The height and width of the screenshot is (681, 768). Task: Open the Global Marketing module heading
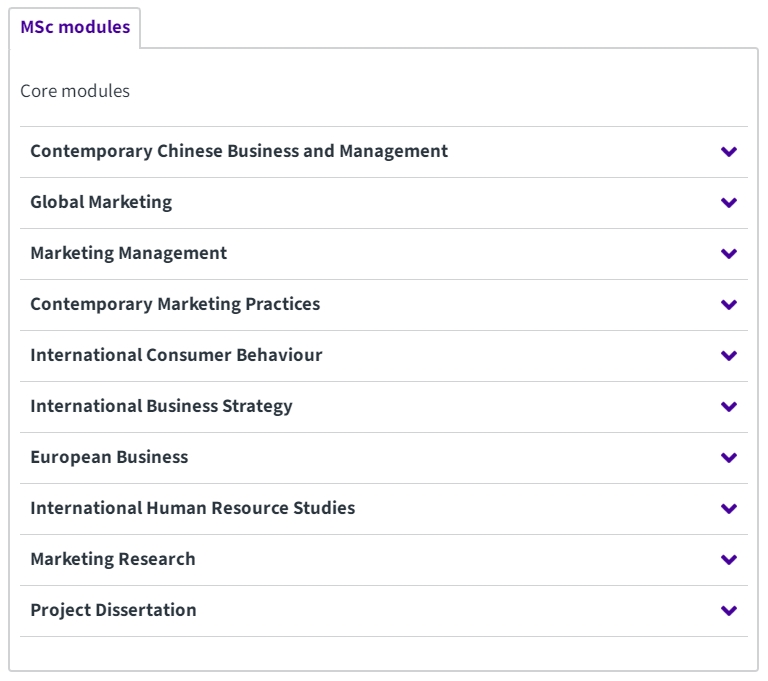coord(101,202)
